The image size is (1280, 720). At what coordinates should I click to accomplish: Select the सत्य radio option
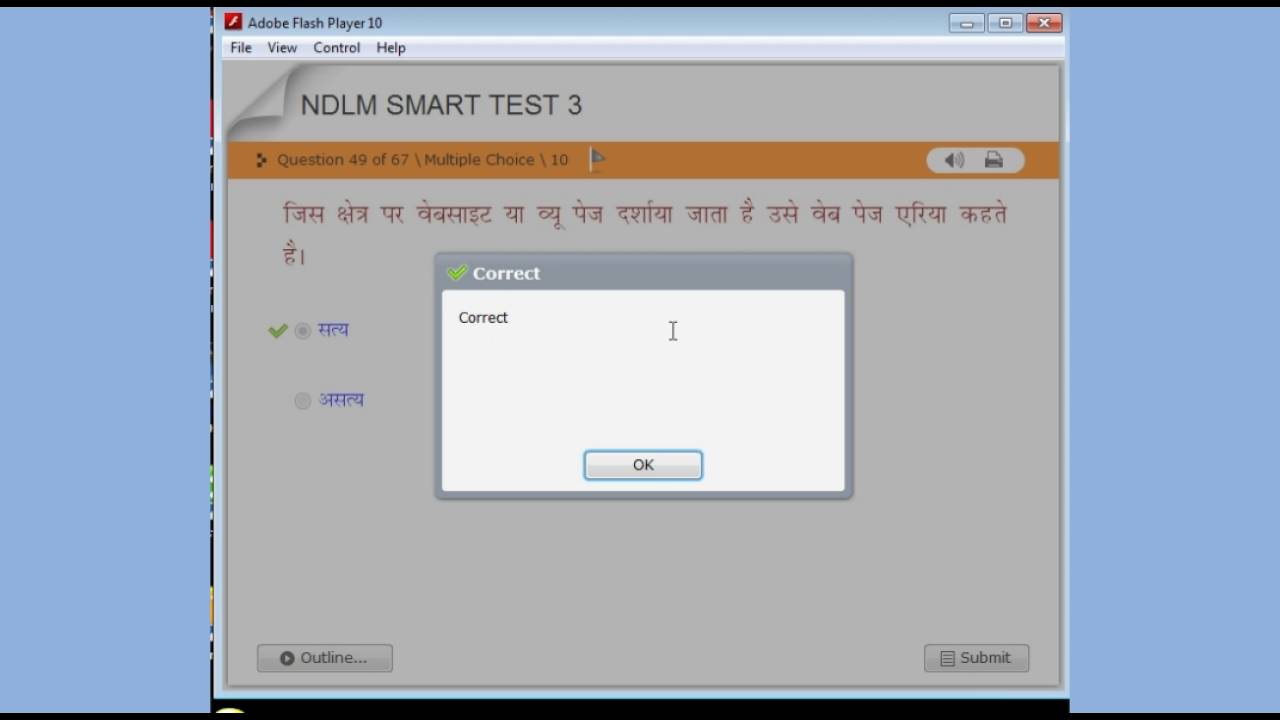point(303,331)
